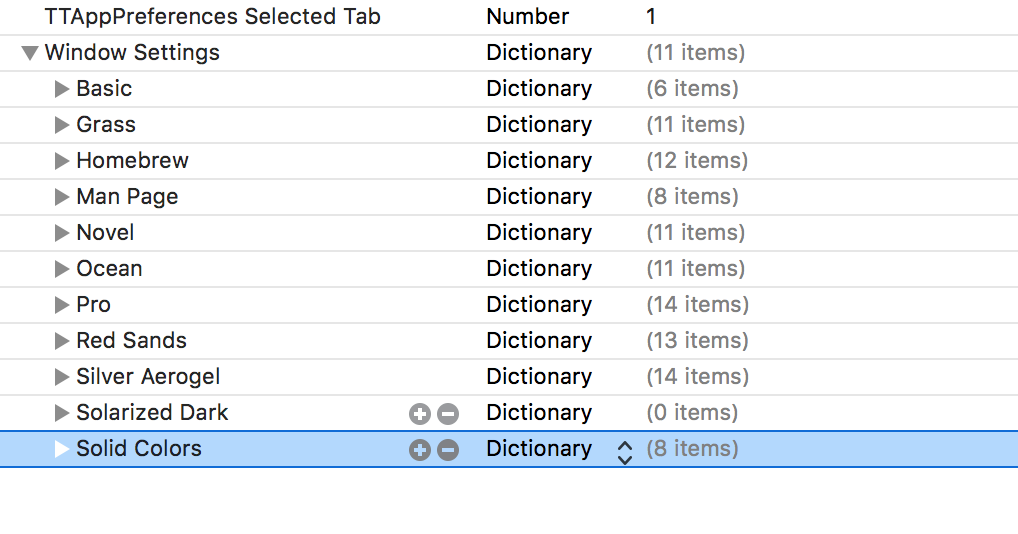Expand the Novel dictionary triangle
The image size is (1018, 534).
(62, 233)
